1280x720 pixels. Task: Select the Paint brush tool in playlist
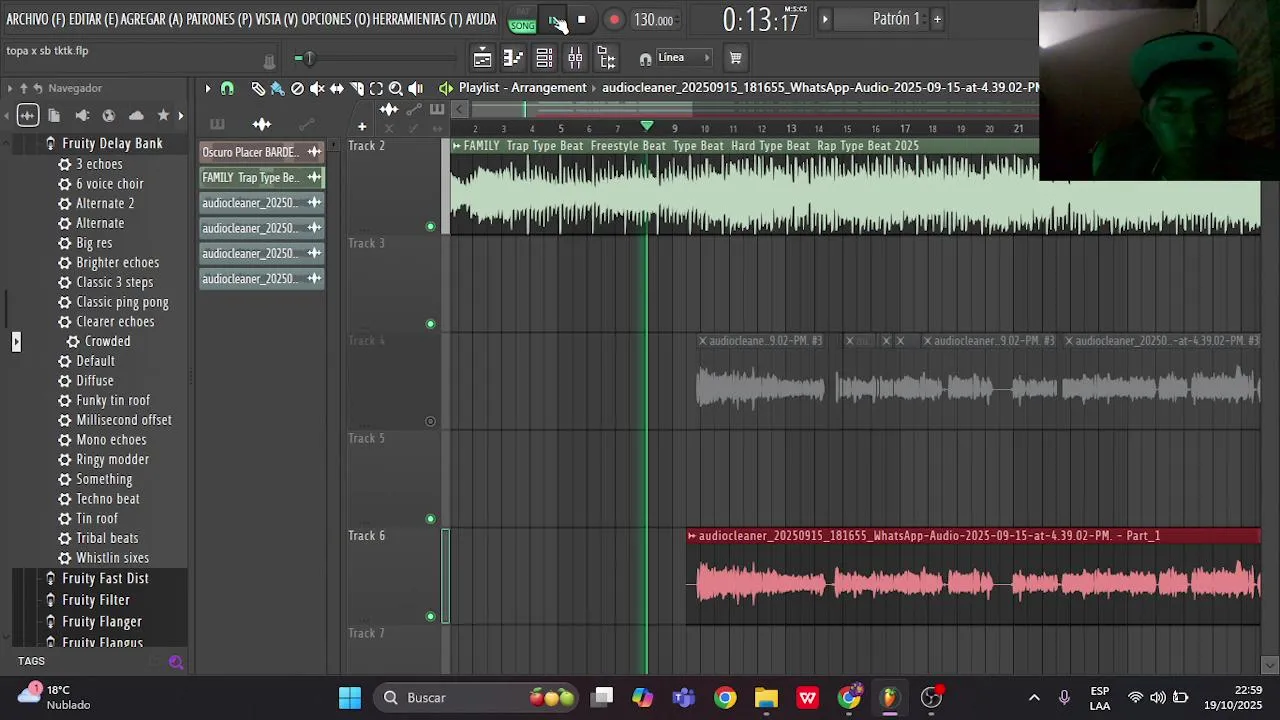[x=278, y=88]
